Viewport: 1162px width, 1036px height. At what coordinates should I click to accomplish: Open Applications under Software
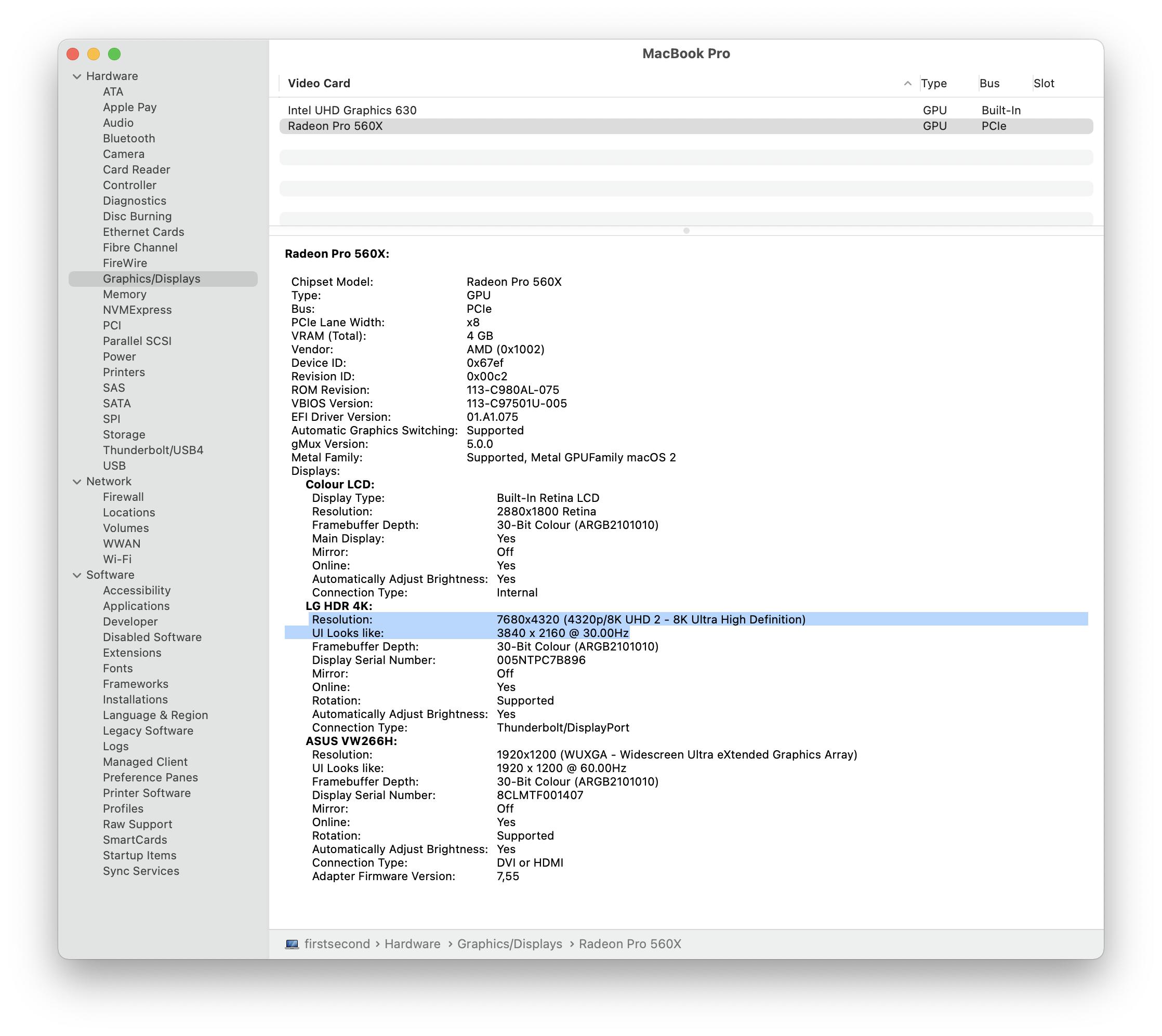pyautogui.click(x=136, y=606)
